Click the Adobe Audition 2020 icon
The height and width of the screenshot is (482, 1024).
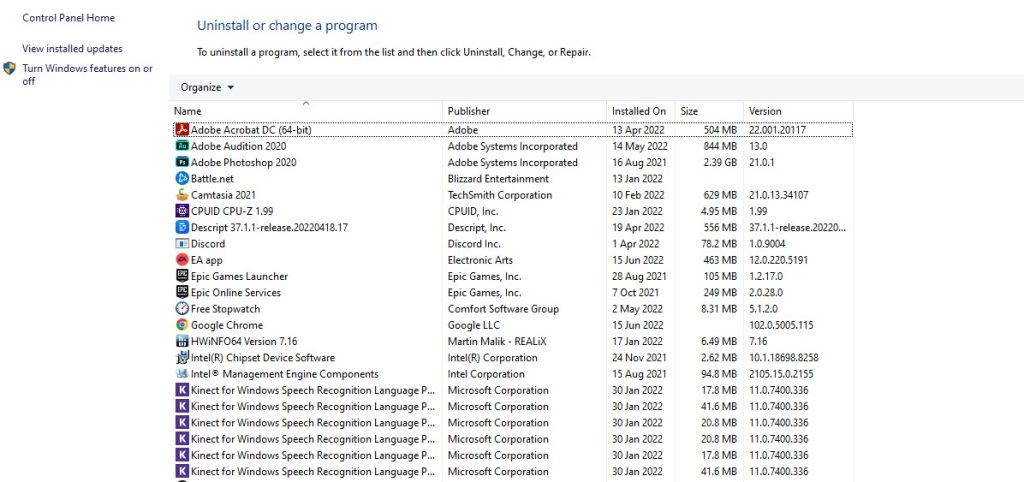pyautogui.click(x=182, y=146)
